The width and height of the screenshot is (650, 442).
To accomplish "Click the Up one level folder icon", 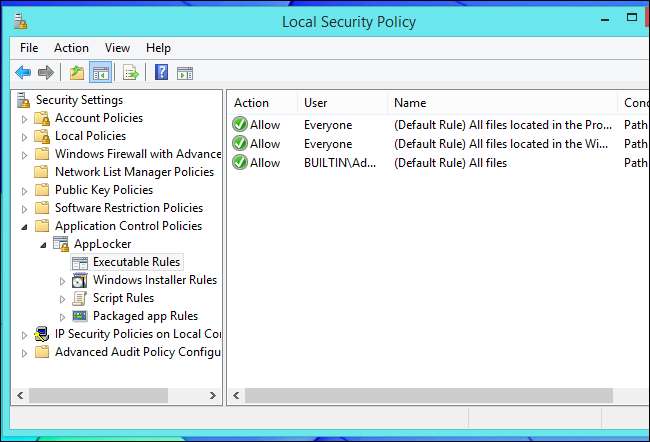I will (x=77, y=73).
